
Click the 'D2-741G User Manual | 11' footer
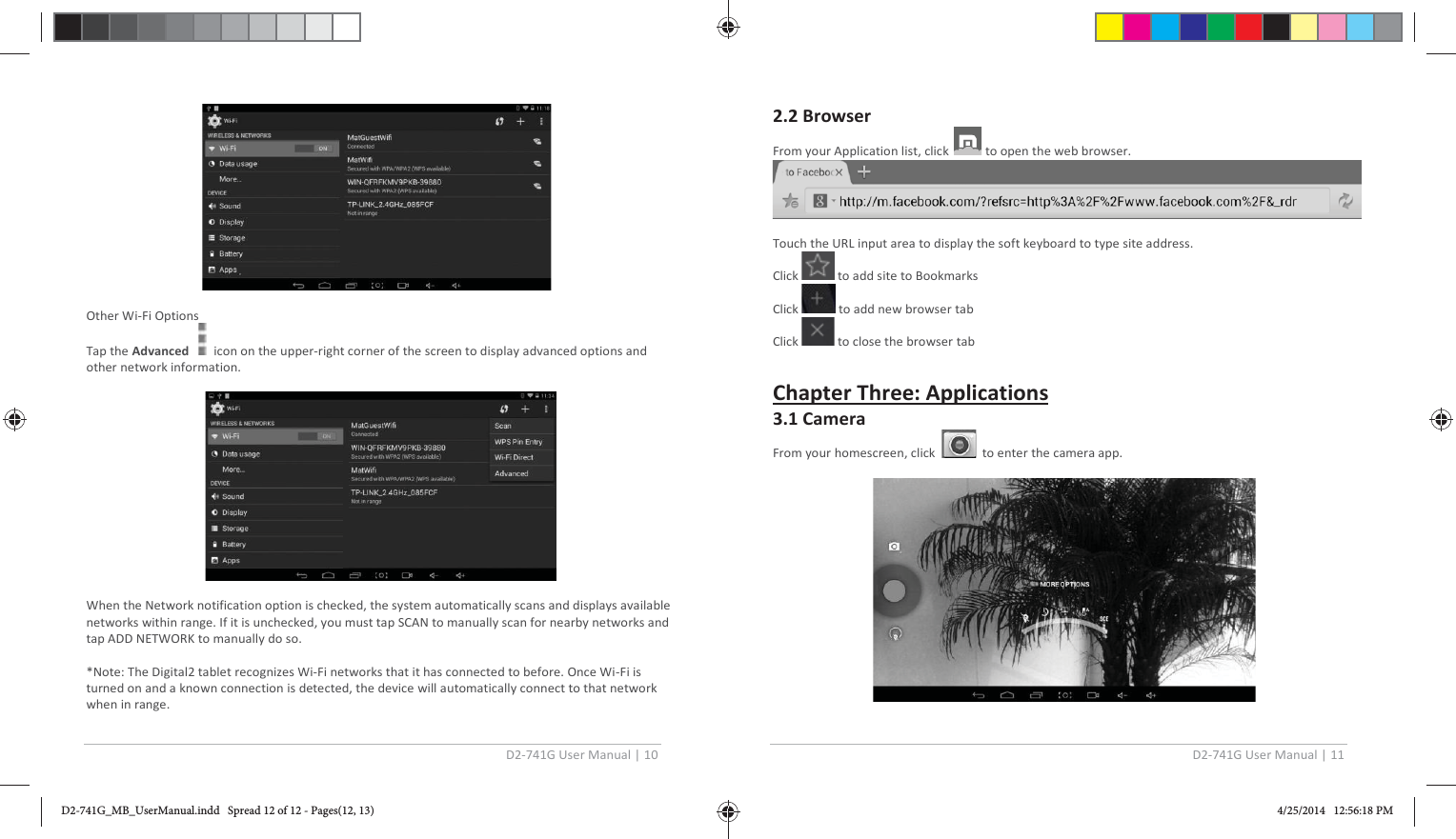pyautogui.click(x=1268, y=754)
